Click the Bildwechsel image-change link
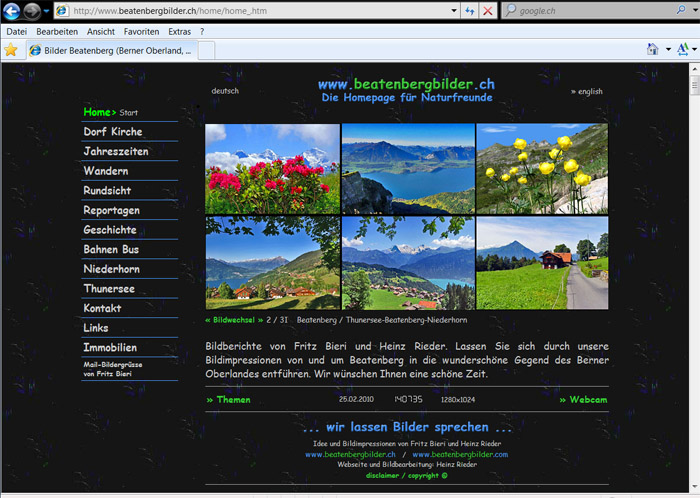 coord(234,320)
